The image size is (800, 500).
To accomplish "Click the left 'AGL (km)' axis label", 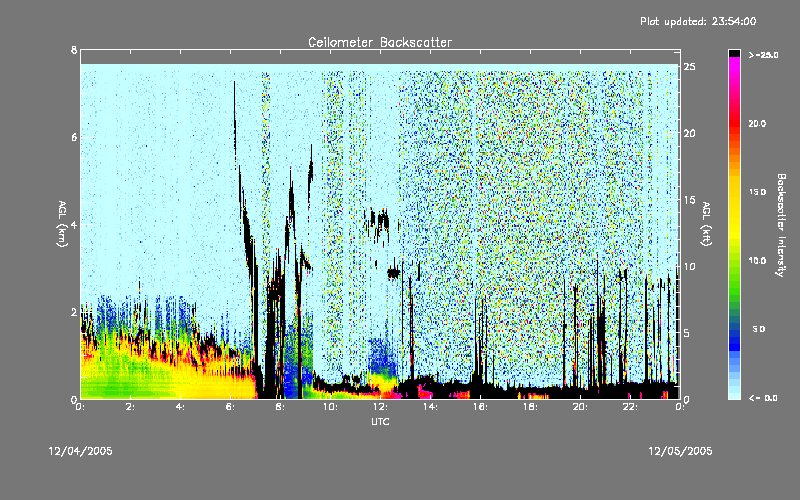I will 62,224.
